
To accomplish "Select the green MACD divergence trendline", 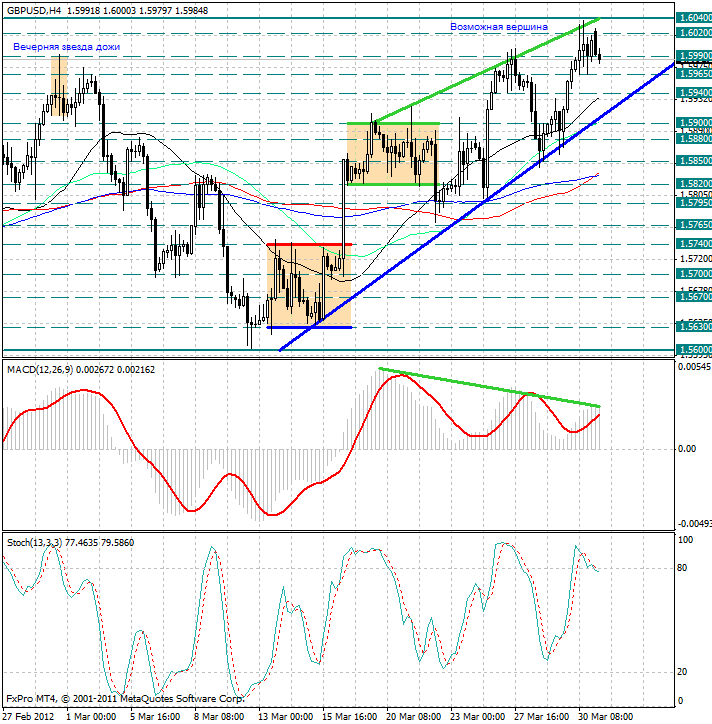I will pos(489,387).
